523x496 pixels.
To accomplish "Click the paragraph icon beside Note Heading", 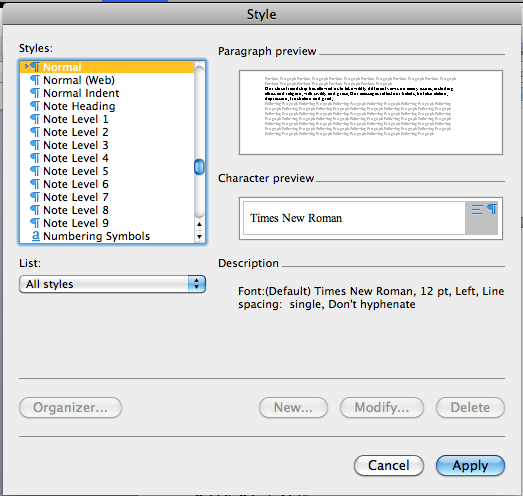I will (x=35, y=106).
